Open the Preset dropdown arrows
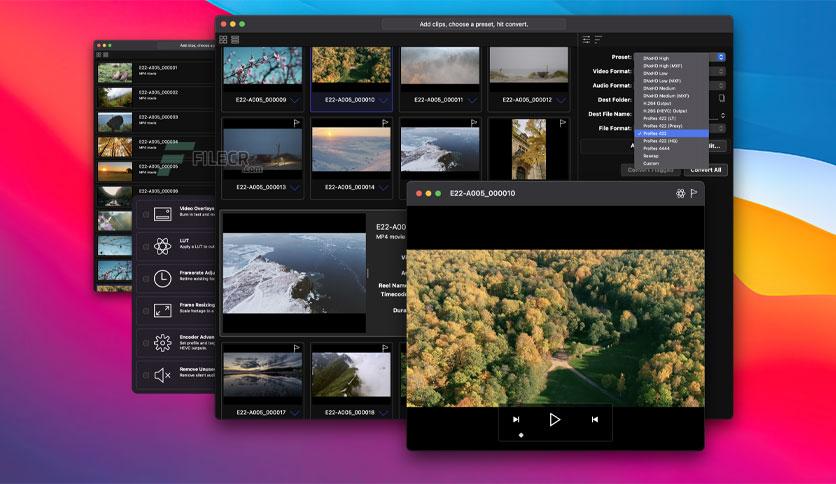 coord(721,57)
